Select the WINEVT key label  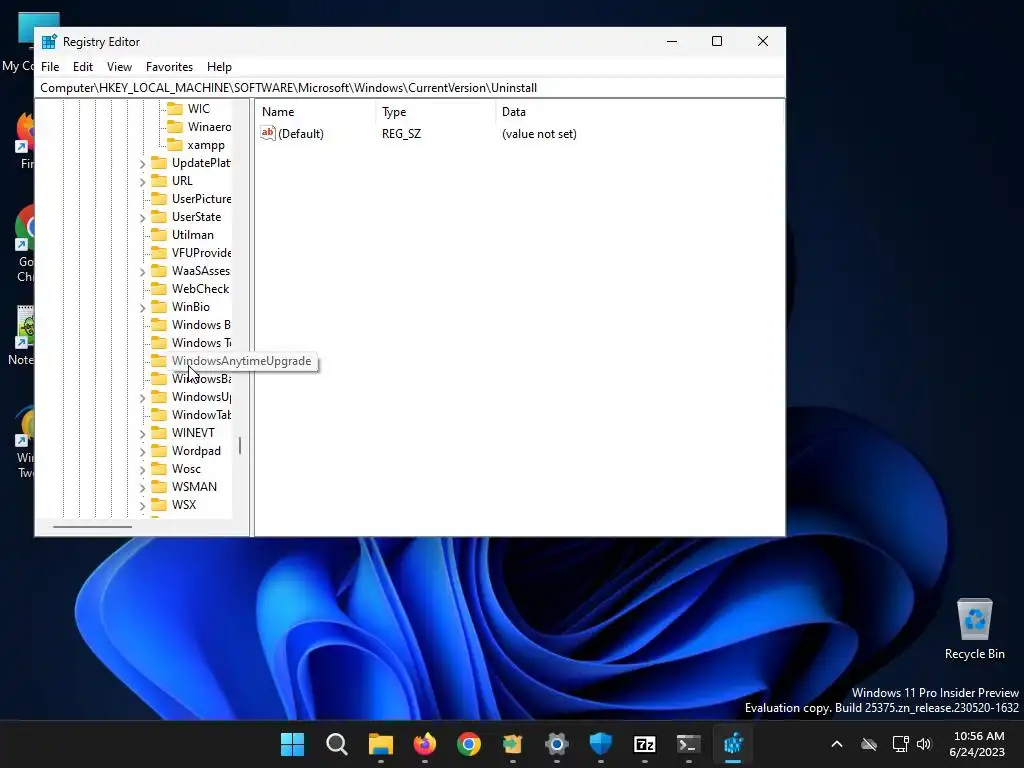click(193, 433)
